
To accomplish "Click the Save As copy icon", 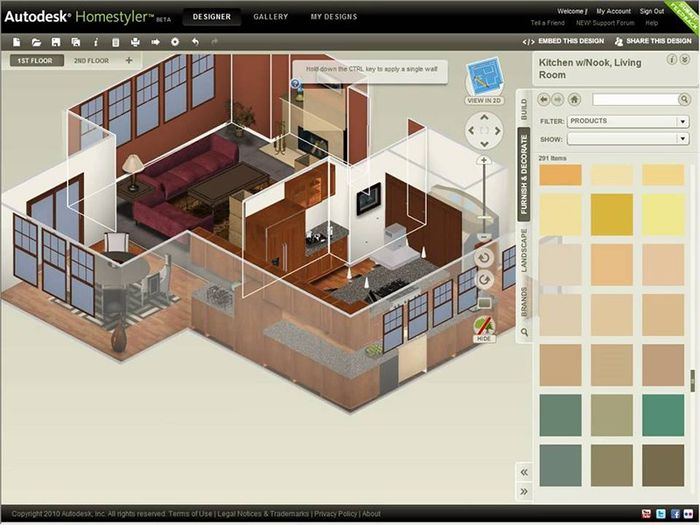I will pyautogui.click(x=76, y=42).
